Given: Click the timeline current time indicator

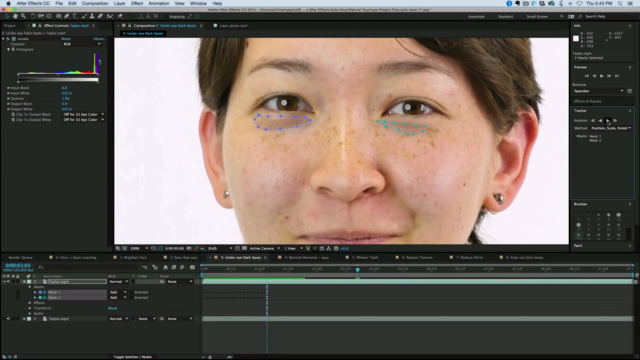Looking at the screenshot, I should [358, 269].
